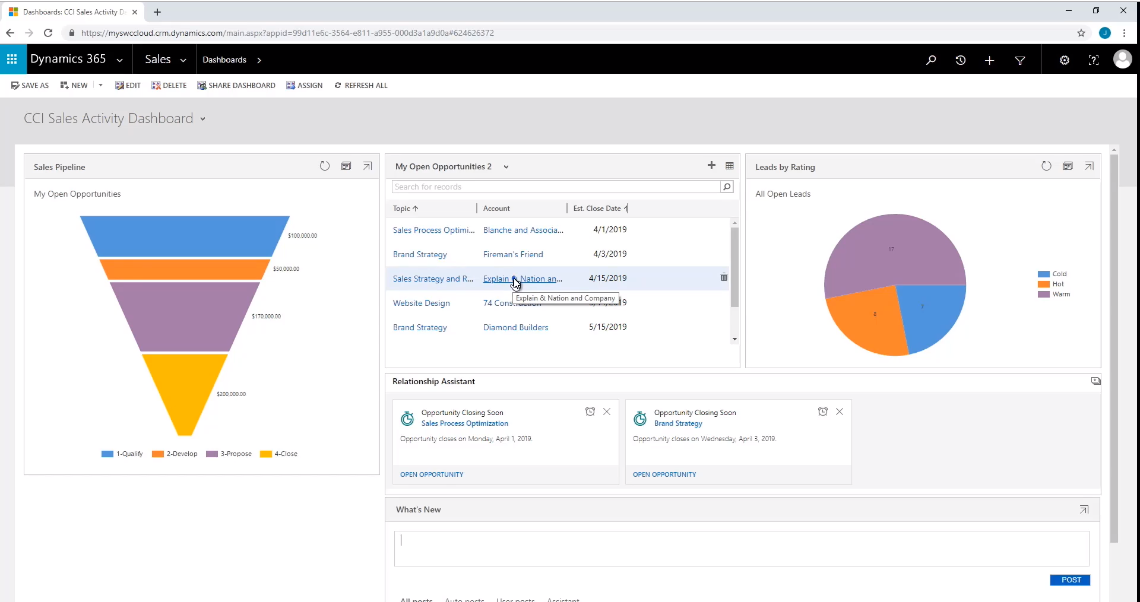View records for the Leads by Rating chart
This screenshot has height=602, width=1140.
[x=1067, y=166]
